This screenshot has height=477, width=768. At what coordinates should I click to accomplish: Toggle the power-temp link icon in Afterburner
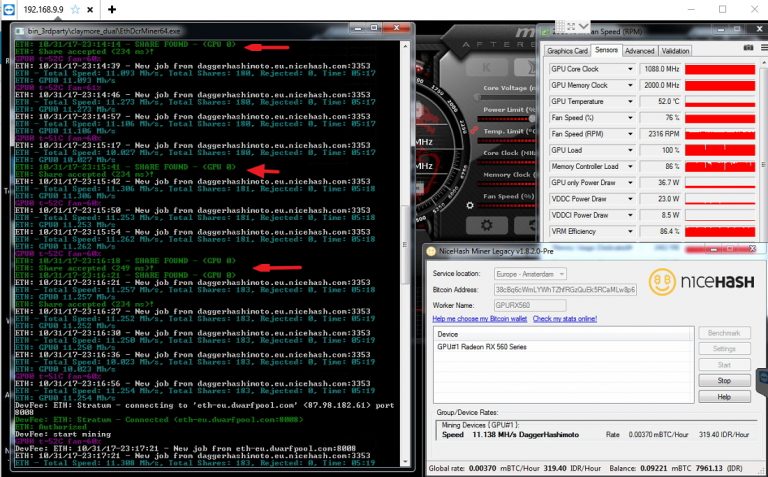(474, 130)
